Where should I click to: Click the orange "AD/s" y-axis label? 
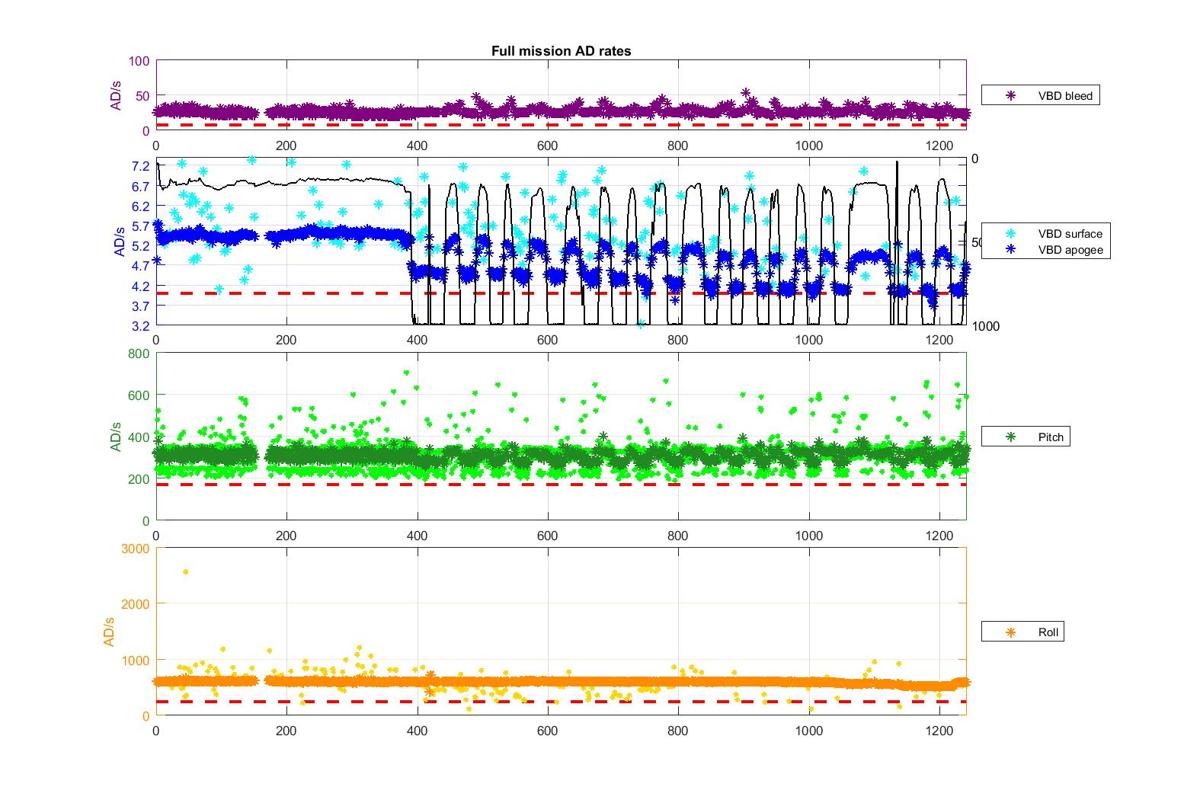click(x=110, y=631)
